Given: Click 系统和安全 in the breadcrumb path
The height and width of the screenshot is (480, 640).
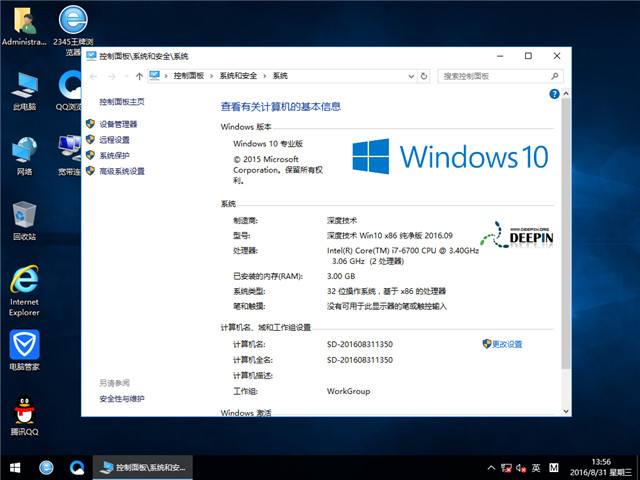Looking at the screenshot, I should click(x=237, y=76).
